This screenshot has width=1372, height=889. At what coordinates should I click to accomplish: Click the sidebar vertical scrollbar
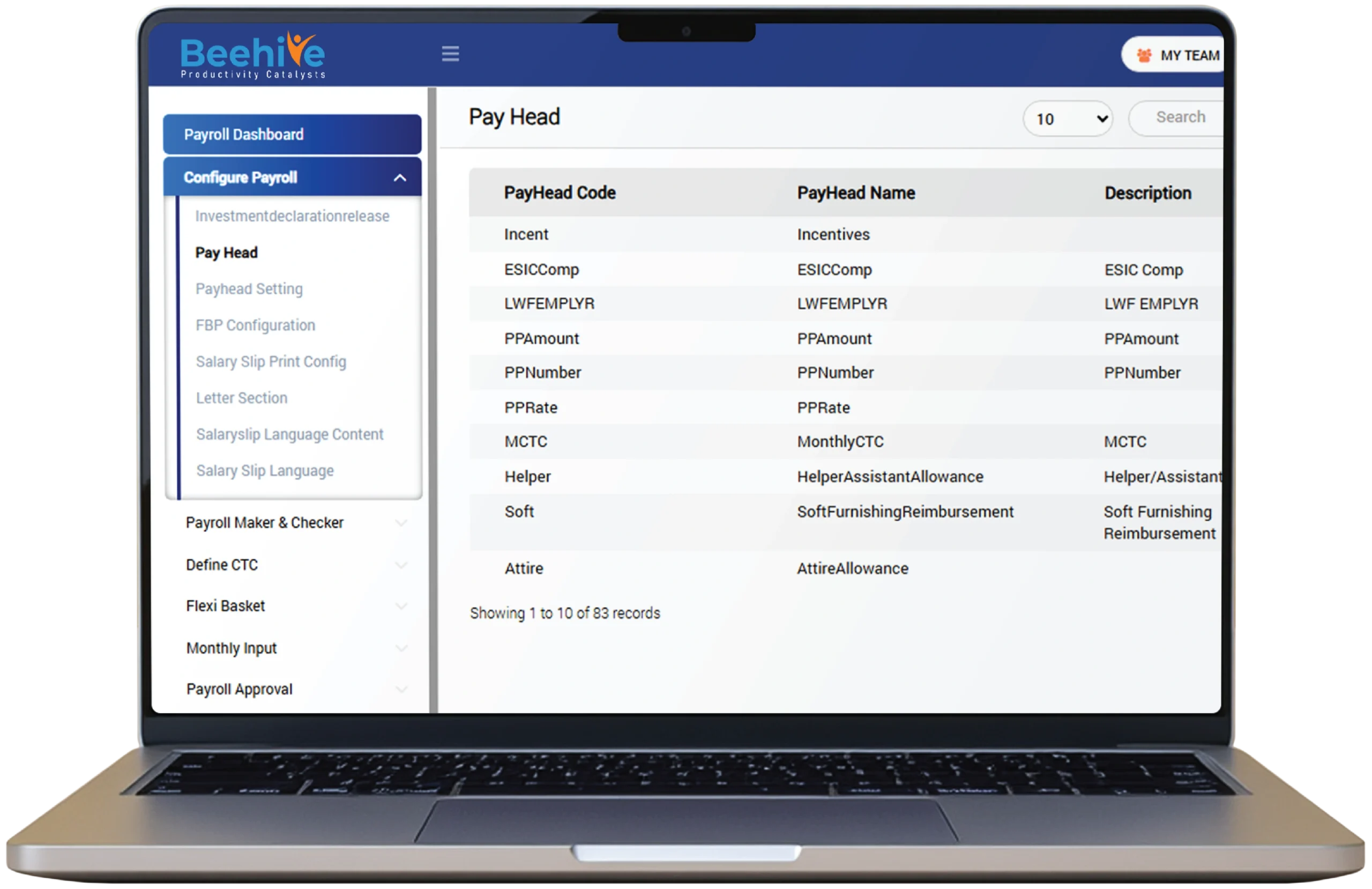click(x=433, y=398)
